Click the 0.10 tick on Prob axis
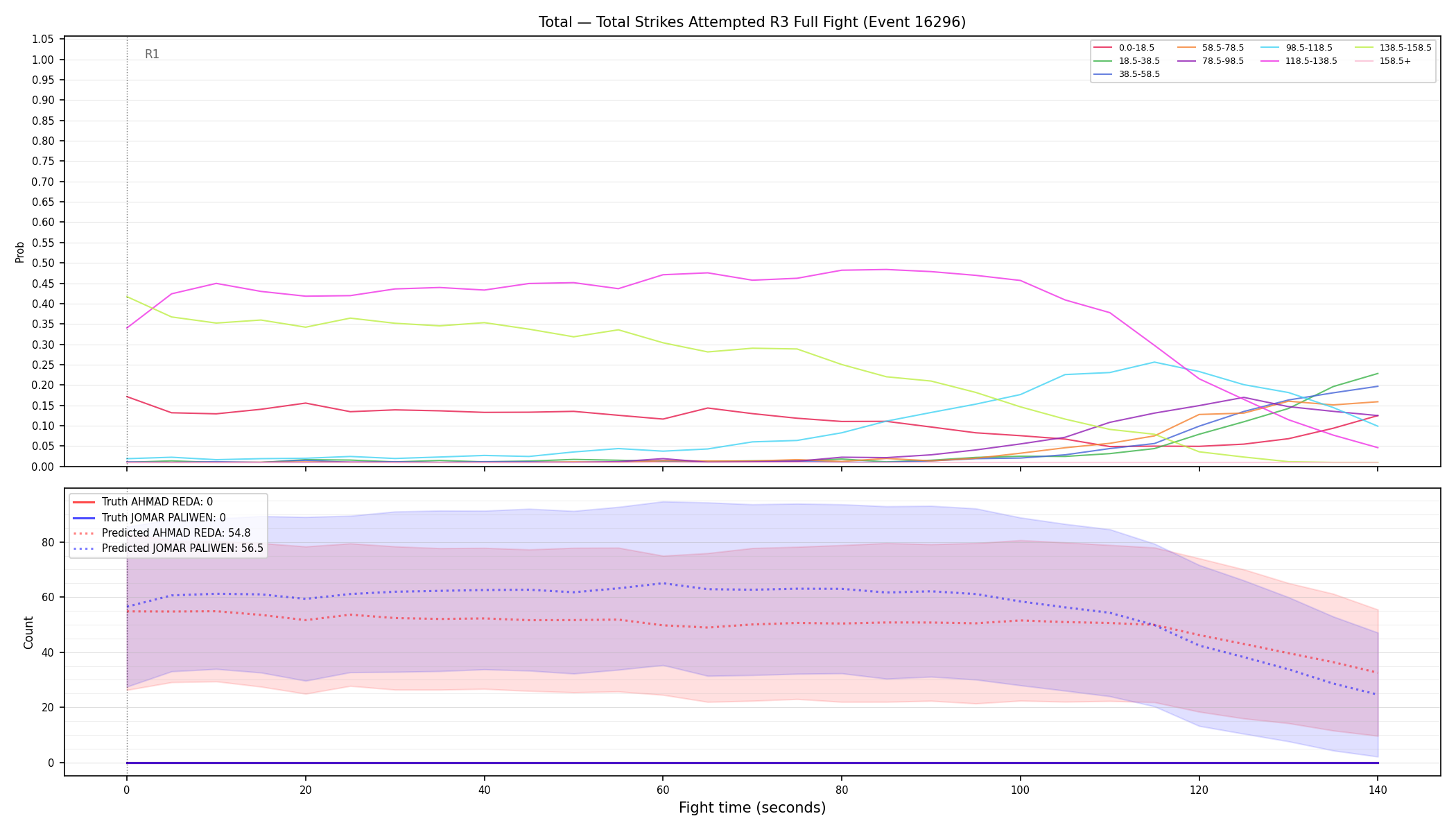Viewport: 1456px width, 832px height. [43, 426]
